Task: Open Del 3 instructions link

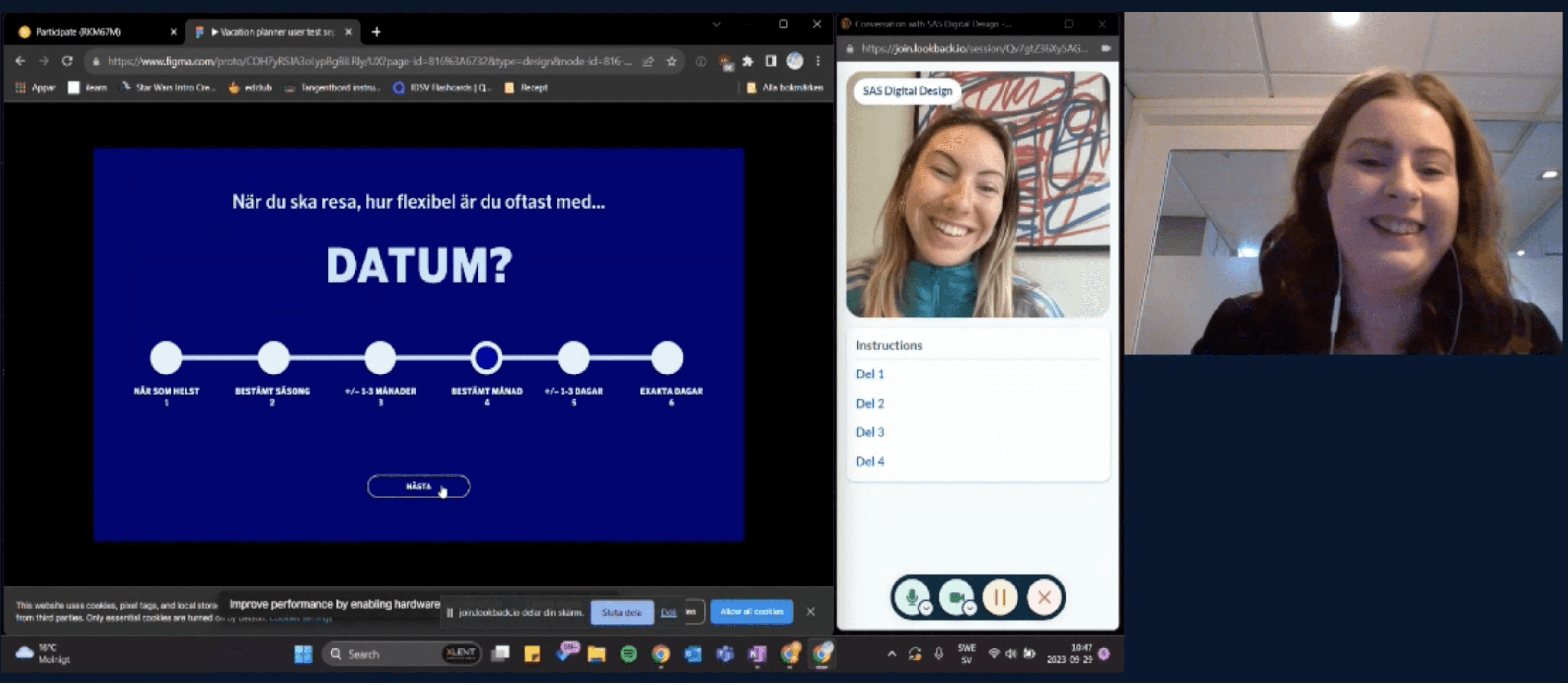Action: [x=869, y=432]
